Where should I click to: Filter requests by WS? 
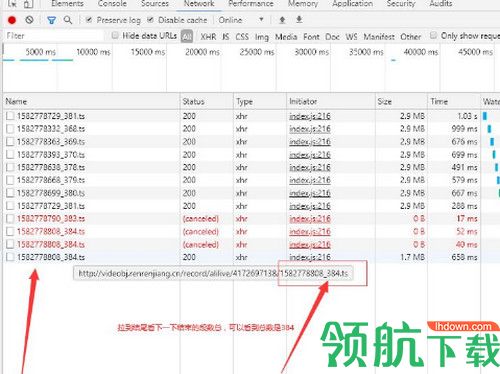351,37
